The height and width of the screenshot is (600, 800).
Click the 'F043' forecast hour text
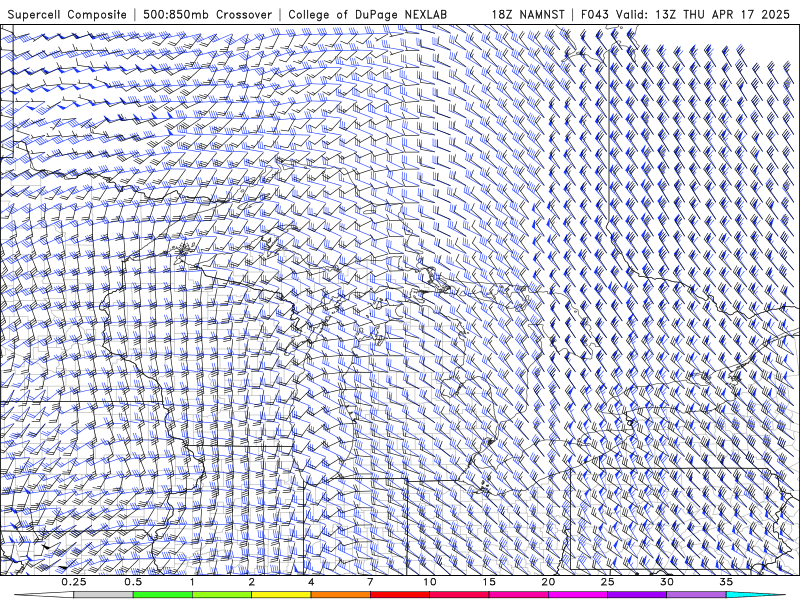coord(595,14)
